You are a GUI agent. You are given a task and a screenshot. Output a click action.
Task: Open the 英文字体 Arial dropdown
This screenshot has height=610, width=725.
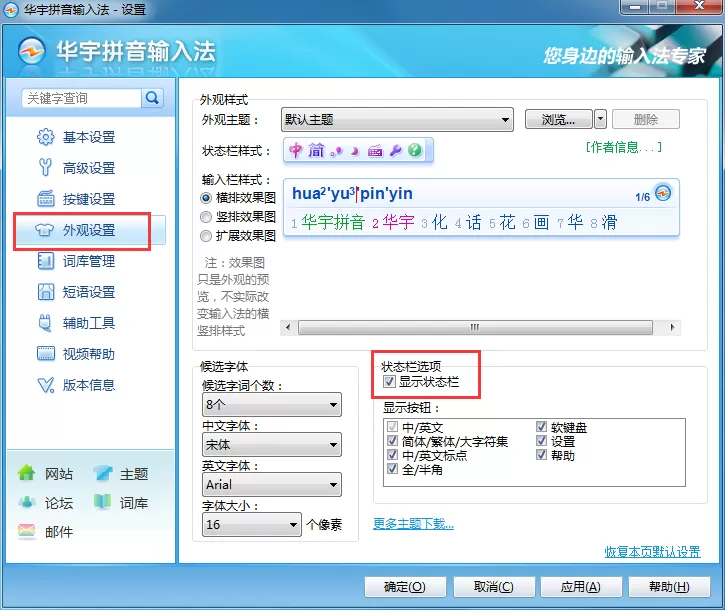coord(272,485)
